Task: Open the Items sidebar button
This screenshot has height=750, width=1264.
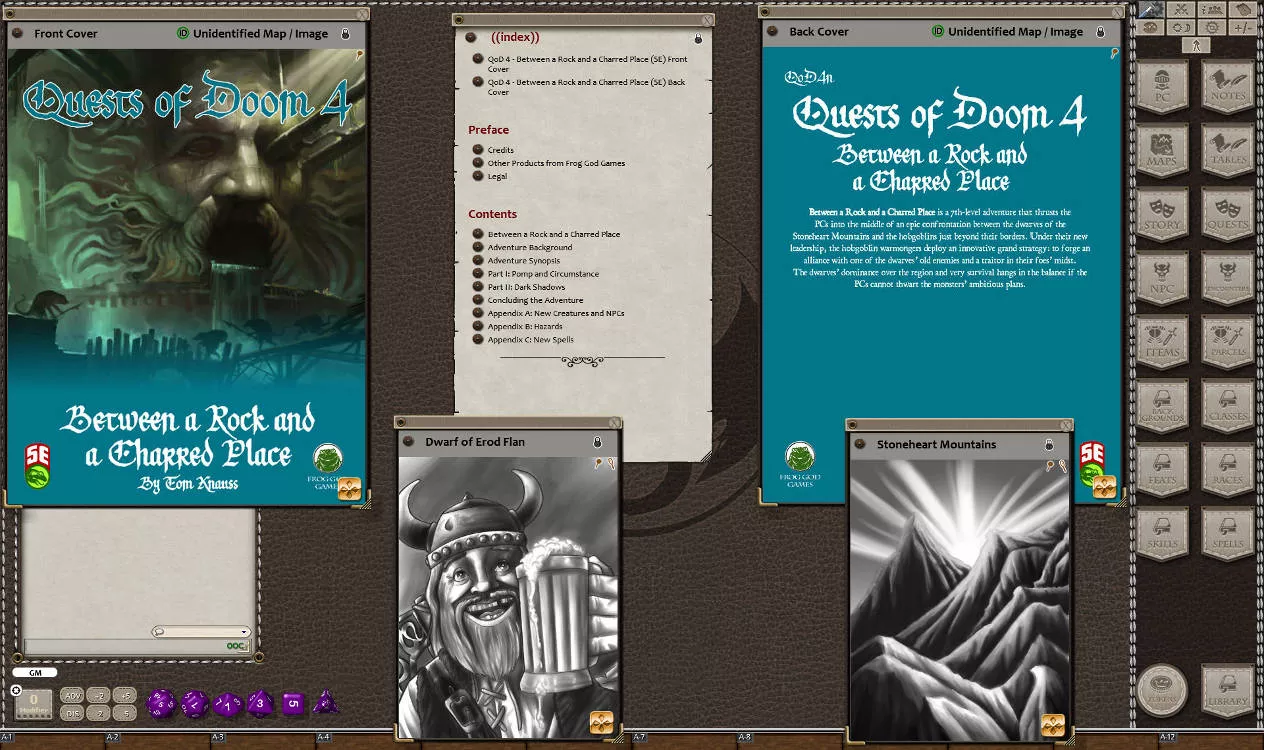Action: (1162, 344)
